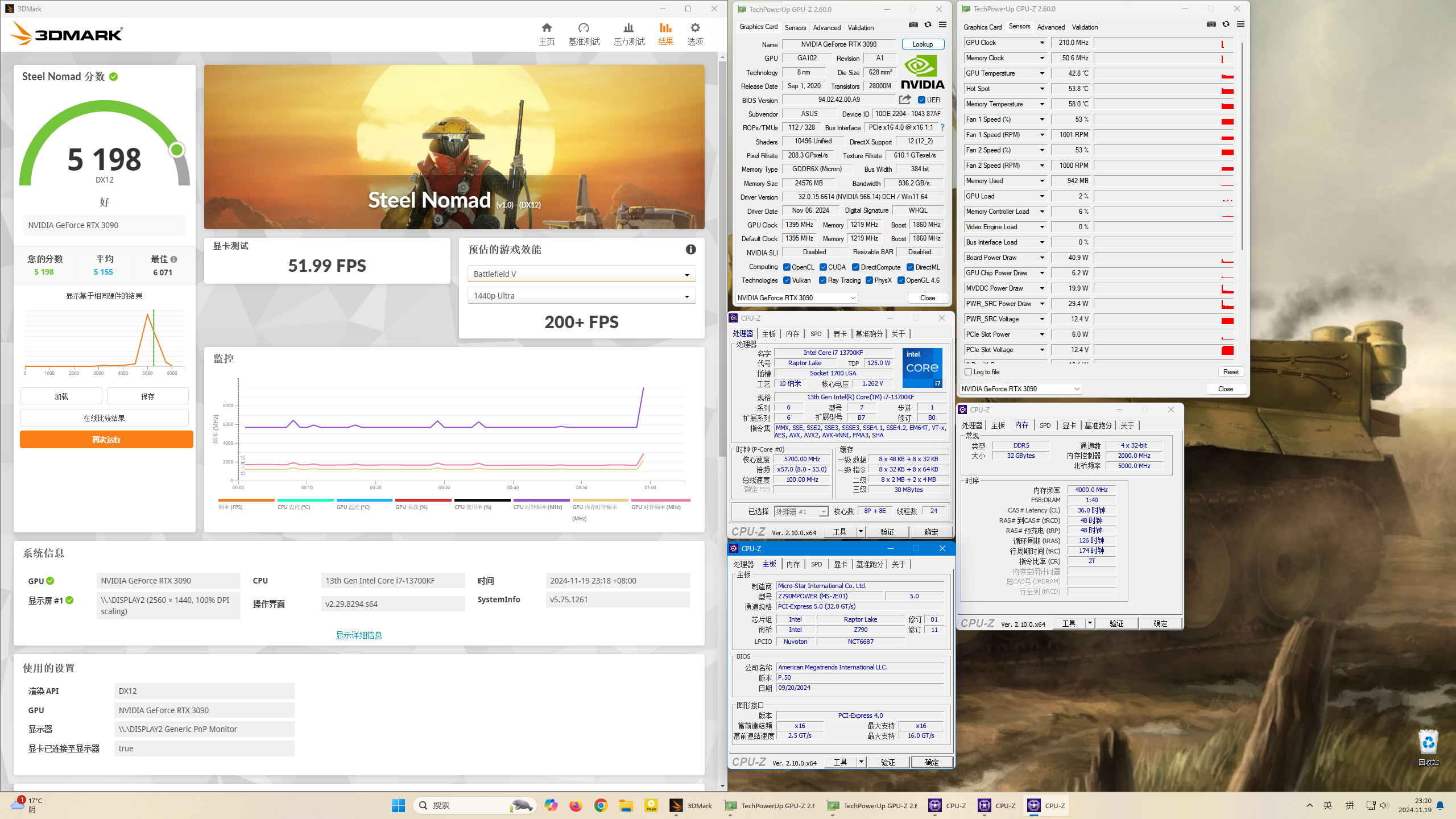Screen dimensions: 1456x819
Task: Open GPU selector dropdown in GPU-Z Graphics Card window
Action: 796,298
